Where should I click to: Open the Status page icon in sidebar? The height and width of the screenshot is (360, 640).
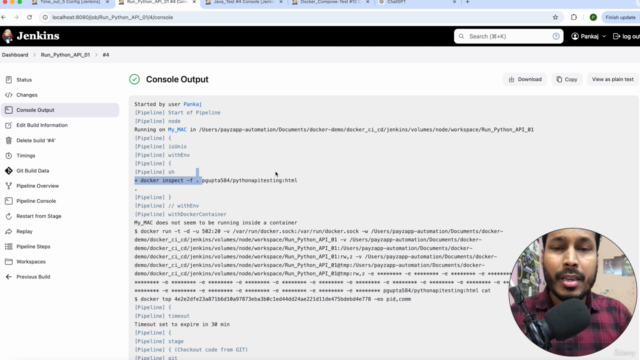pyautogui.click(x=9, y=80)
